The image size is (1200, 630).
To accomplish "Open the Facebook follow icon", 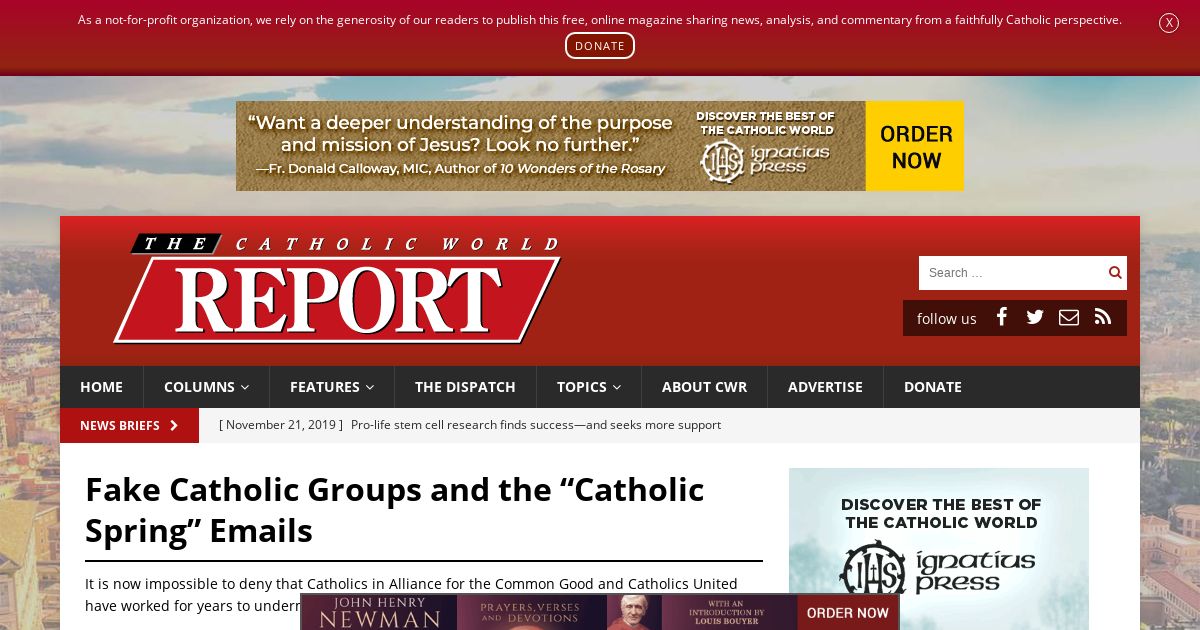I will click(x=1001, y=317).
